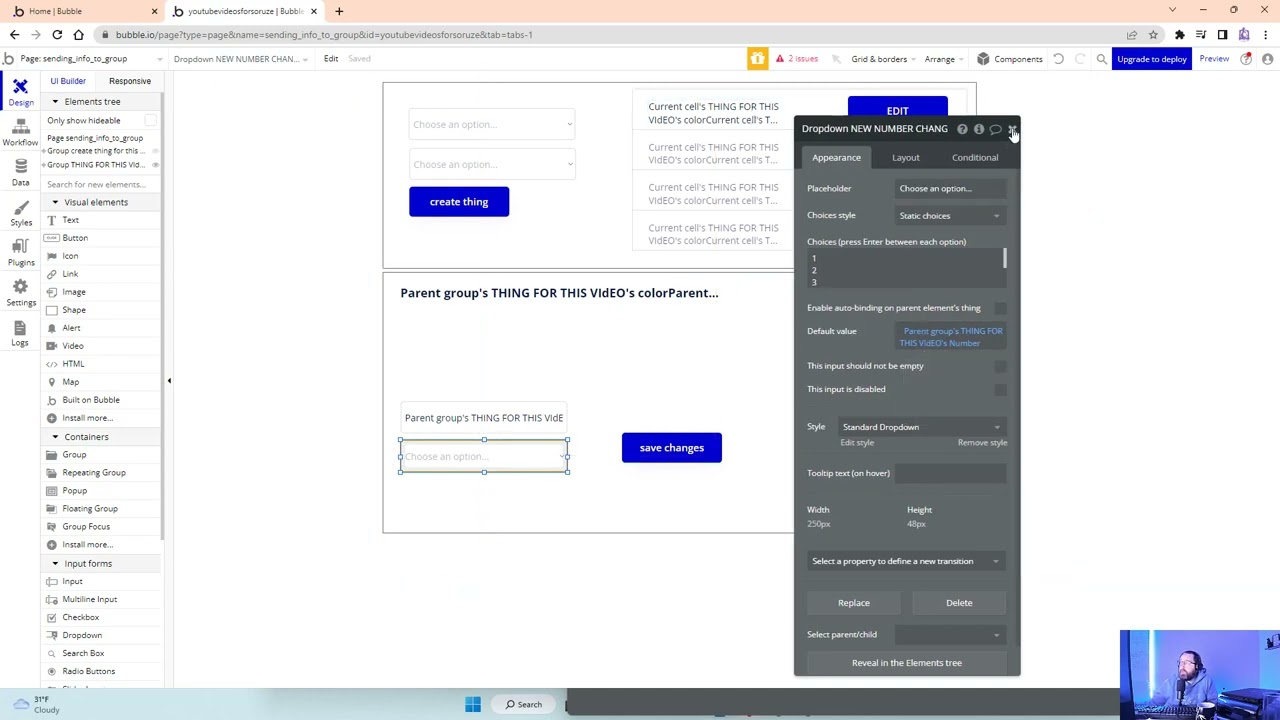
Task: Add a Radio Buttons element
Action: point(89,671)
